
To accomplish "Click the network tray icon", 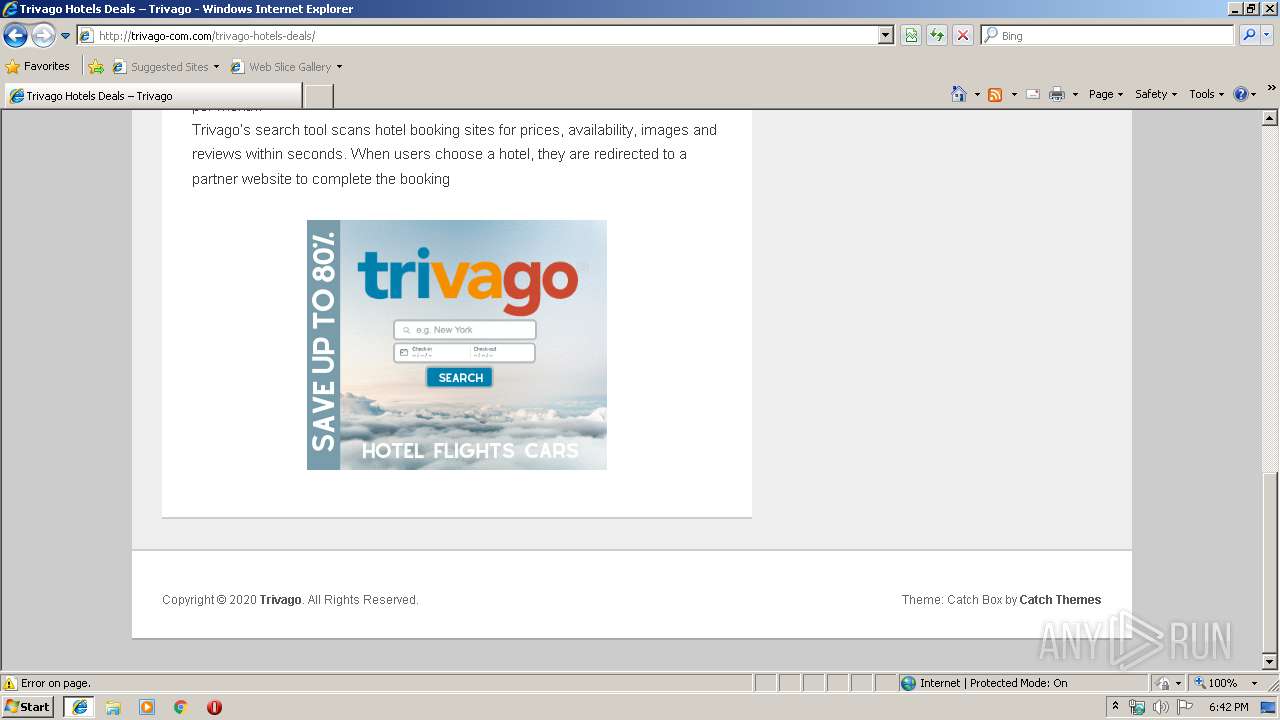I will pyautogui.click(x=1137, y=707).
